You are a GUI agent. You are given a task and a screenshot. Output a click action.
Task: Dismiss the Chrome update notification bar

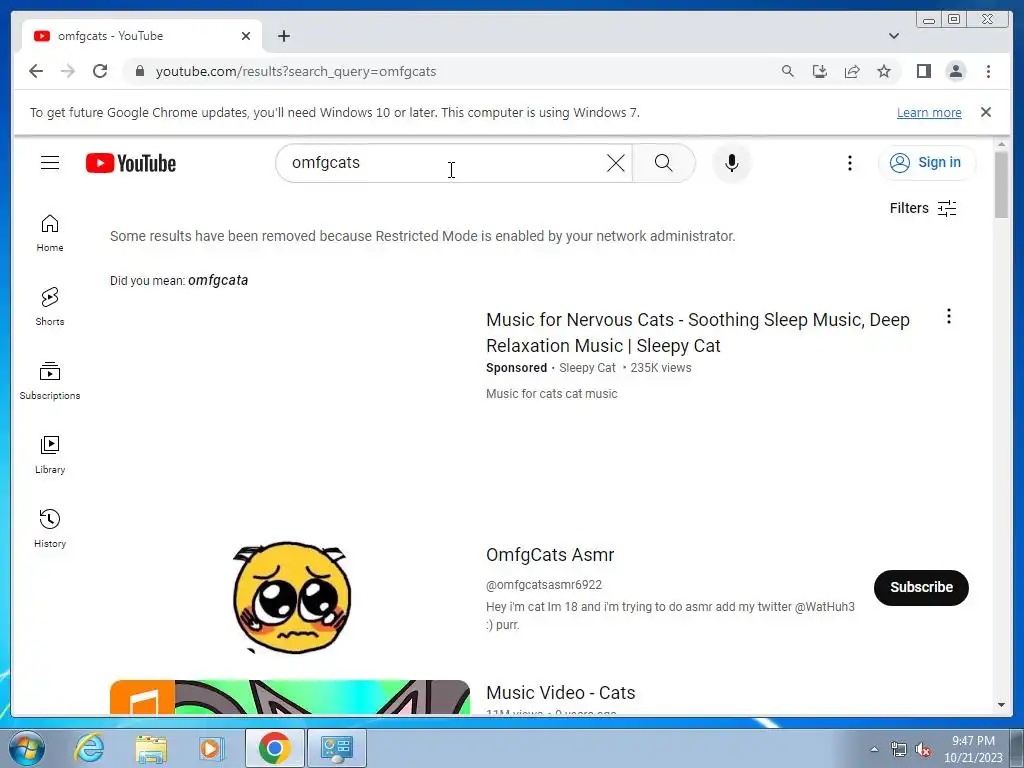(x=985, y=112)
